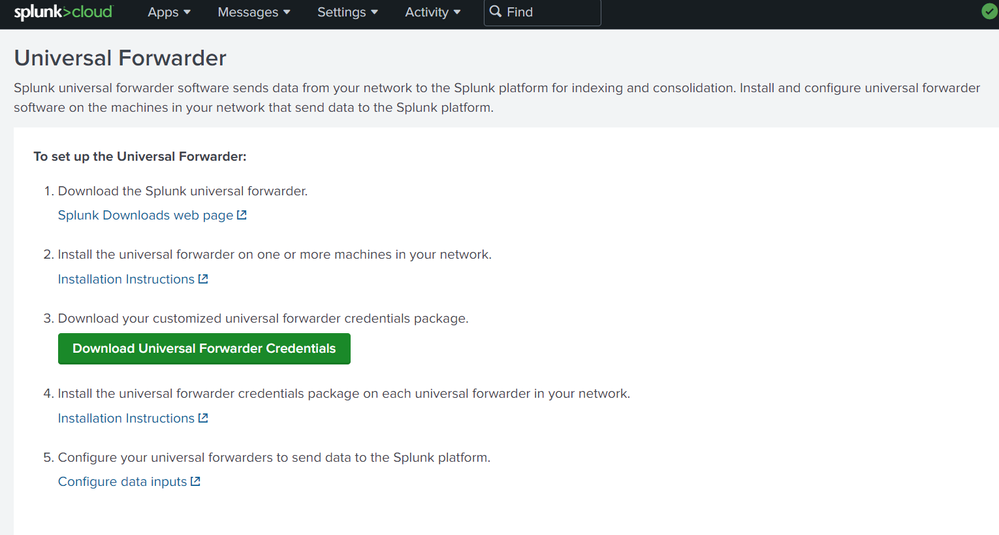Viewport: 999px width, 535px height.
Task: Open the Apps dropdown menu
Action: click(169, 12)
